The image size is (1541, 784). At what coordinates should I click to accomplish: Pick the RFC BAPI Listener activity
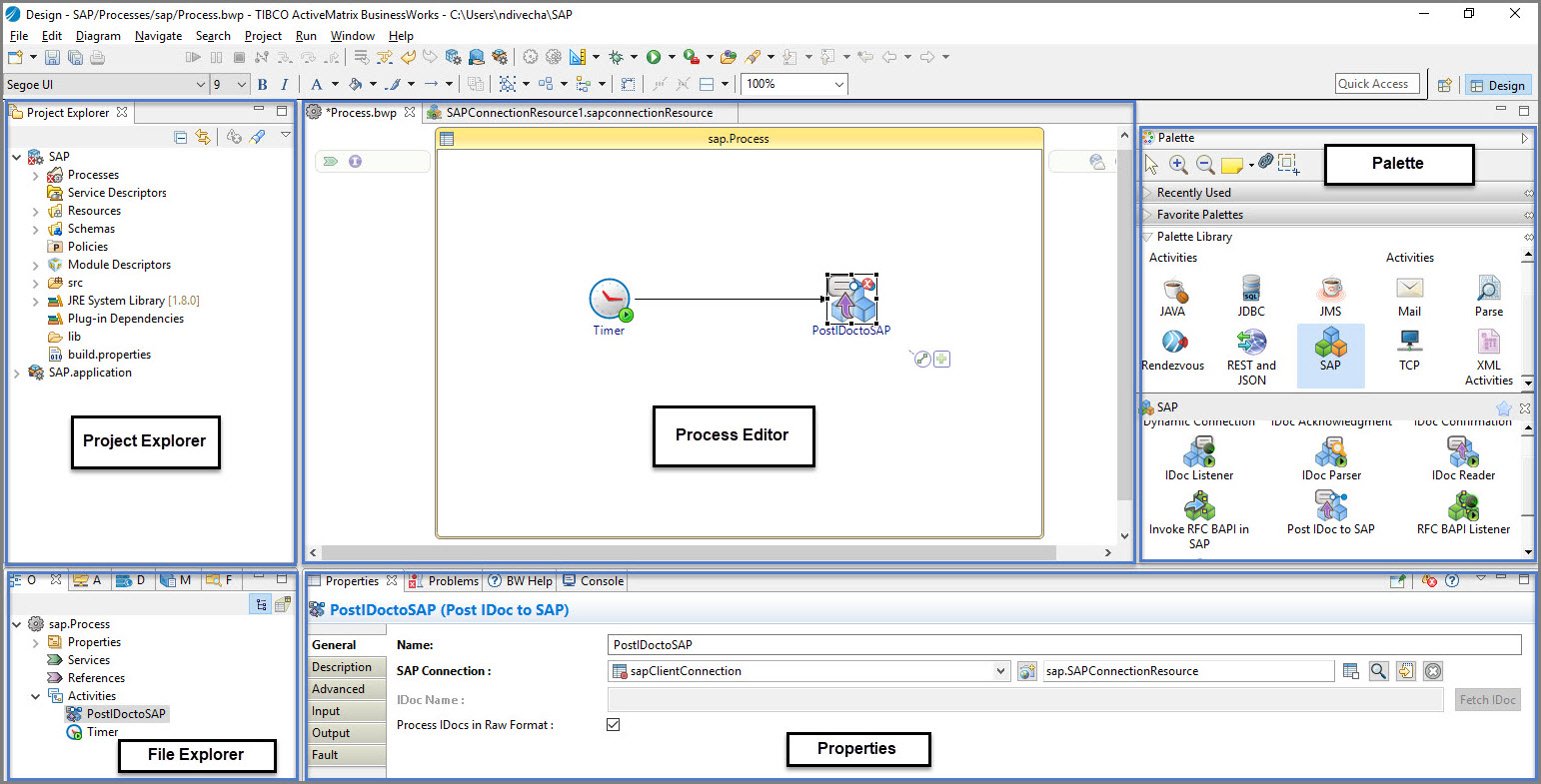tap(1463, 514)
